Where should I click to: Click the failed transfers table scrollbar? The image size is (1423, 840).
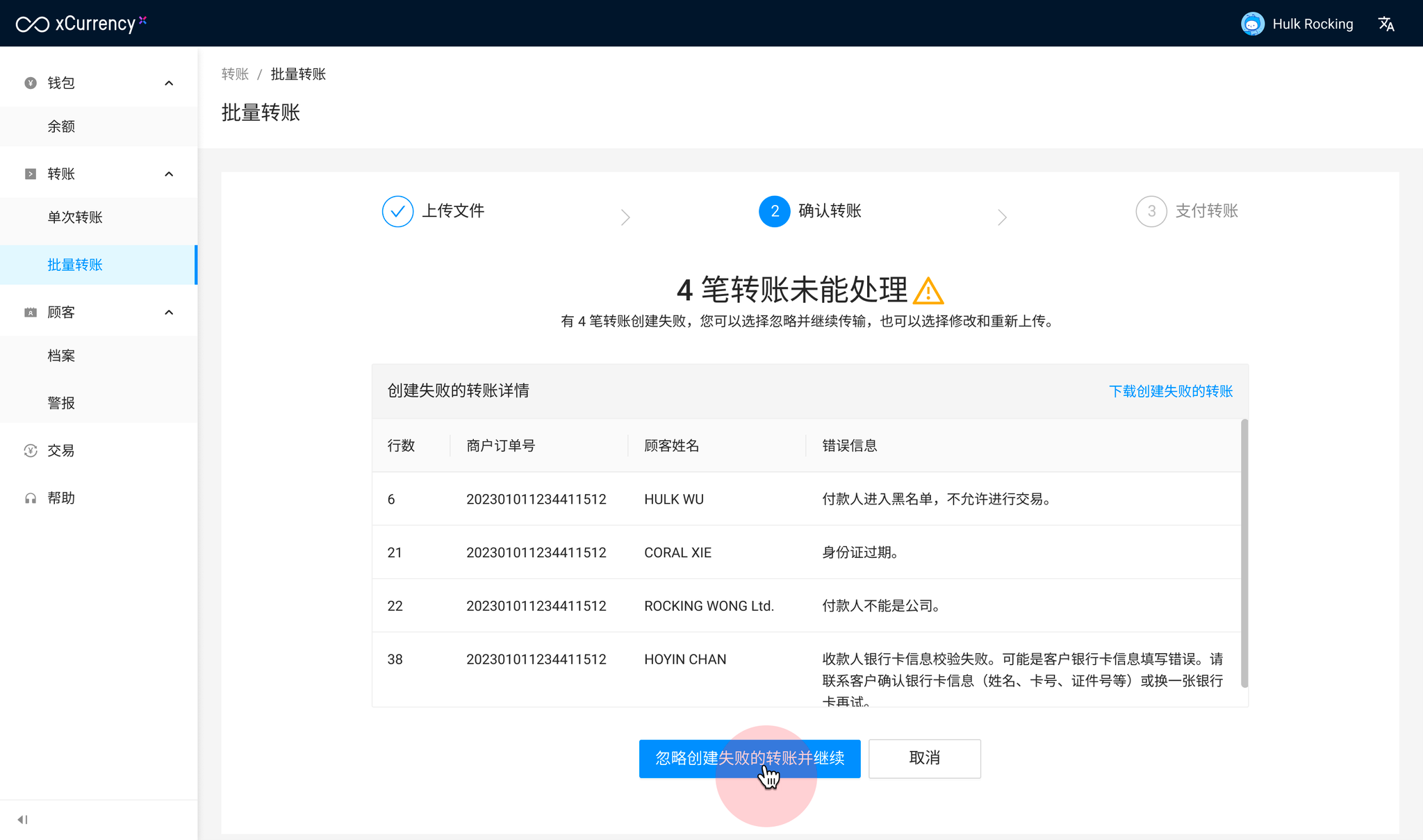1244,552
